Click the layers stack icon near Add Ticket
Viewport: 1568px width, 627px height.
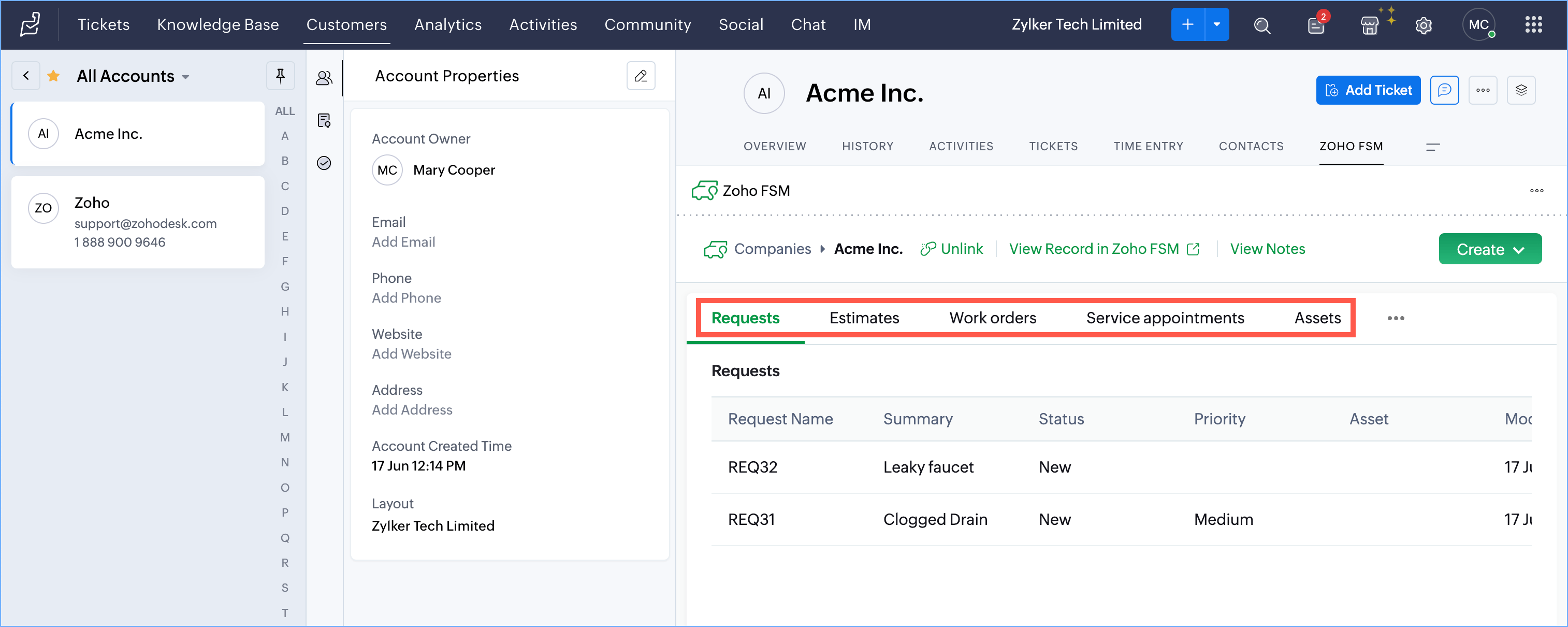[x=1520, y=90]
